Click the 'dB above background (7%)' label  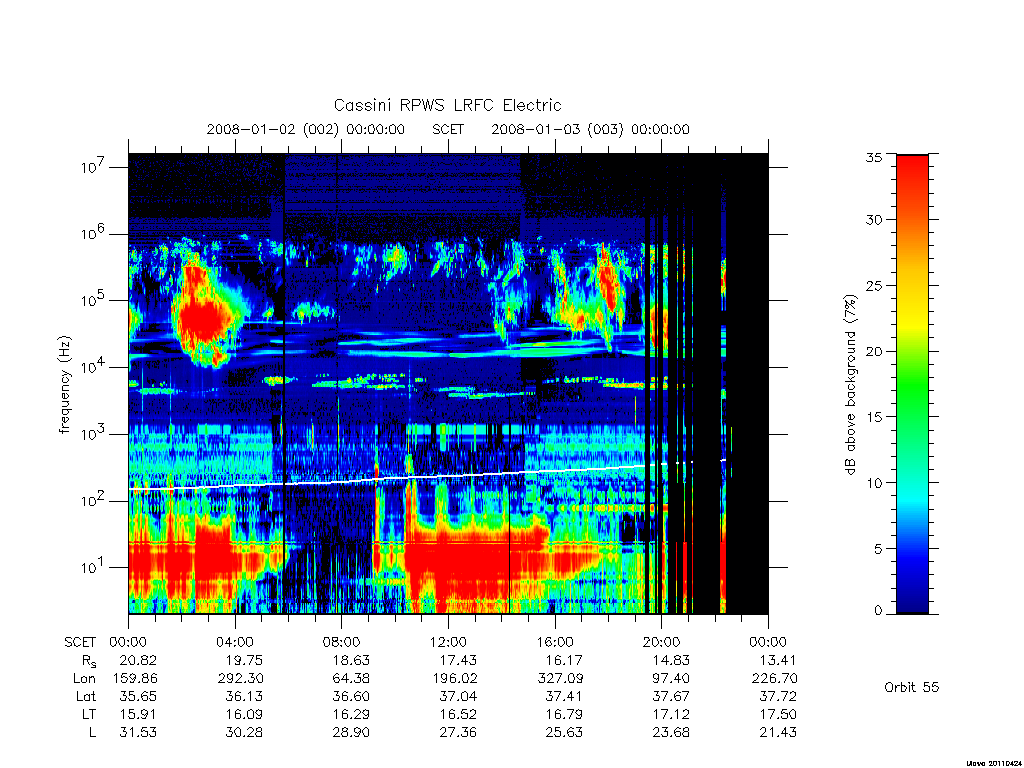coord(850,385)
